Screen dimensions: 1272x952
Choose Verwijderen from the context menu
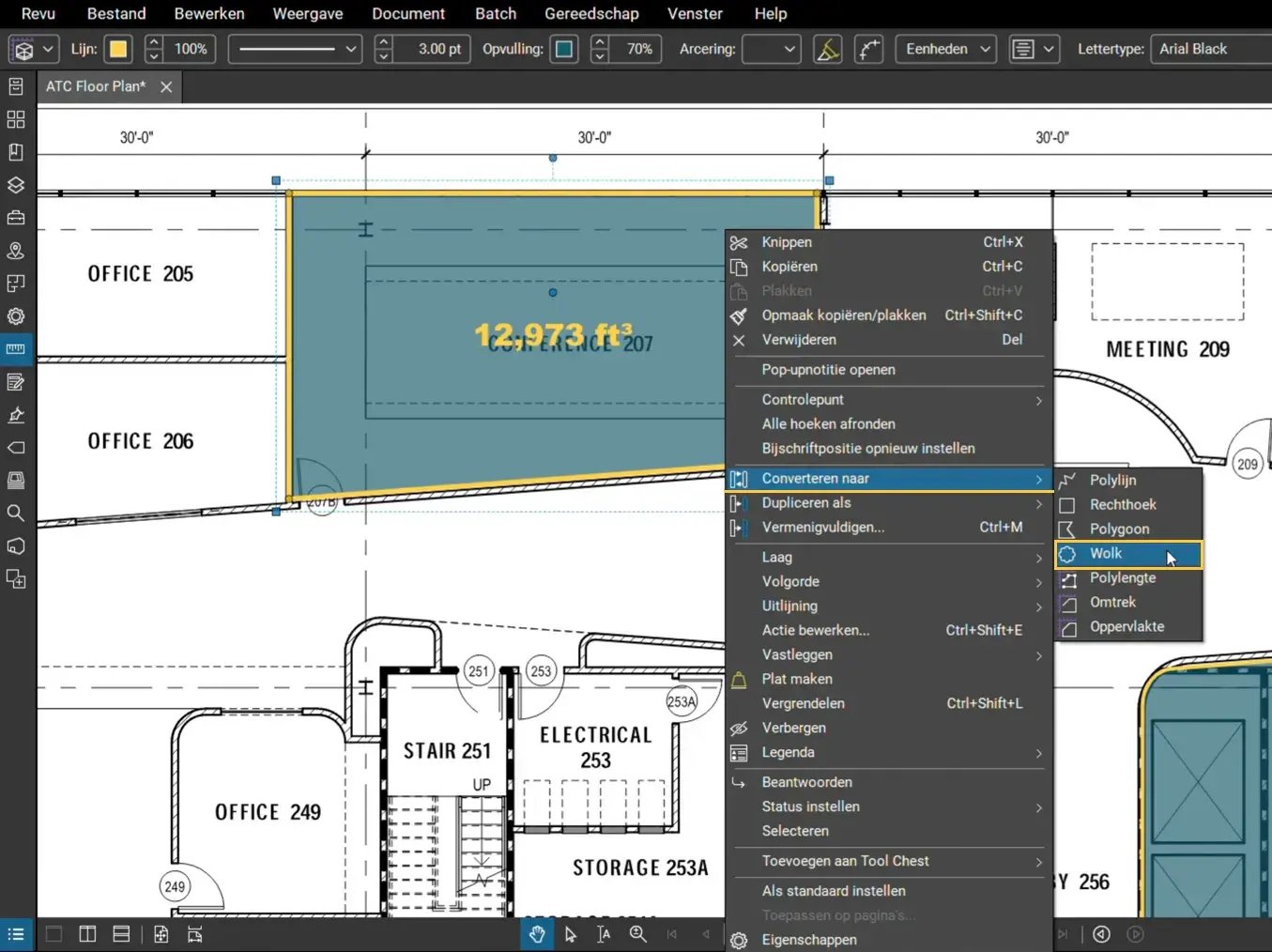click(889, 340)
